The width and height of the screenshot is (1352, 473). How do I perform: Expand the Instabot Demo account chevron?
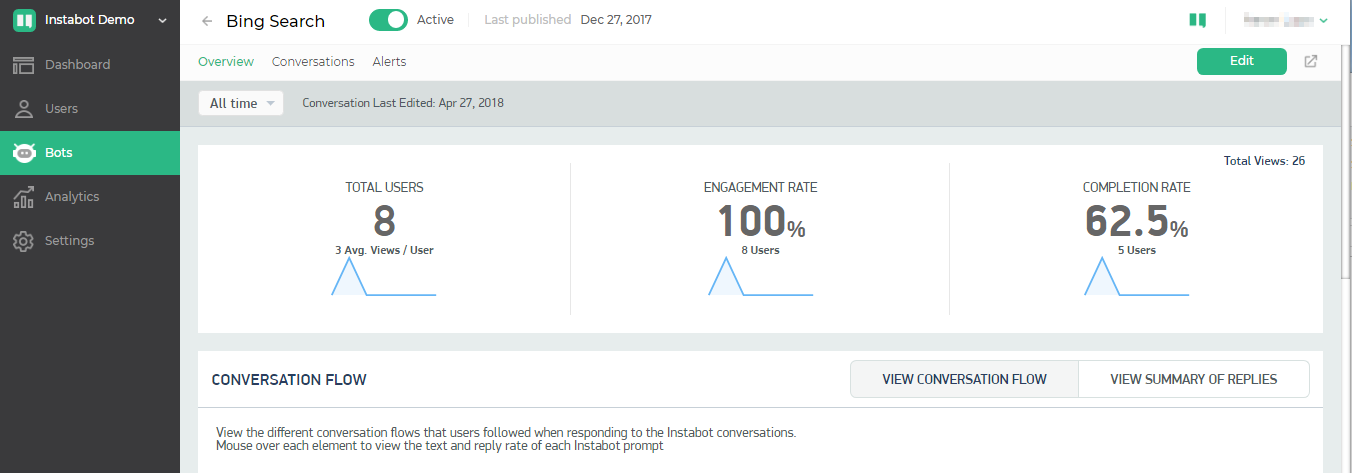tap(163, 20)
